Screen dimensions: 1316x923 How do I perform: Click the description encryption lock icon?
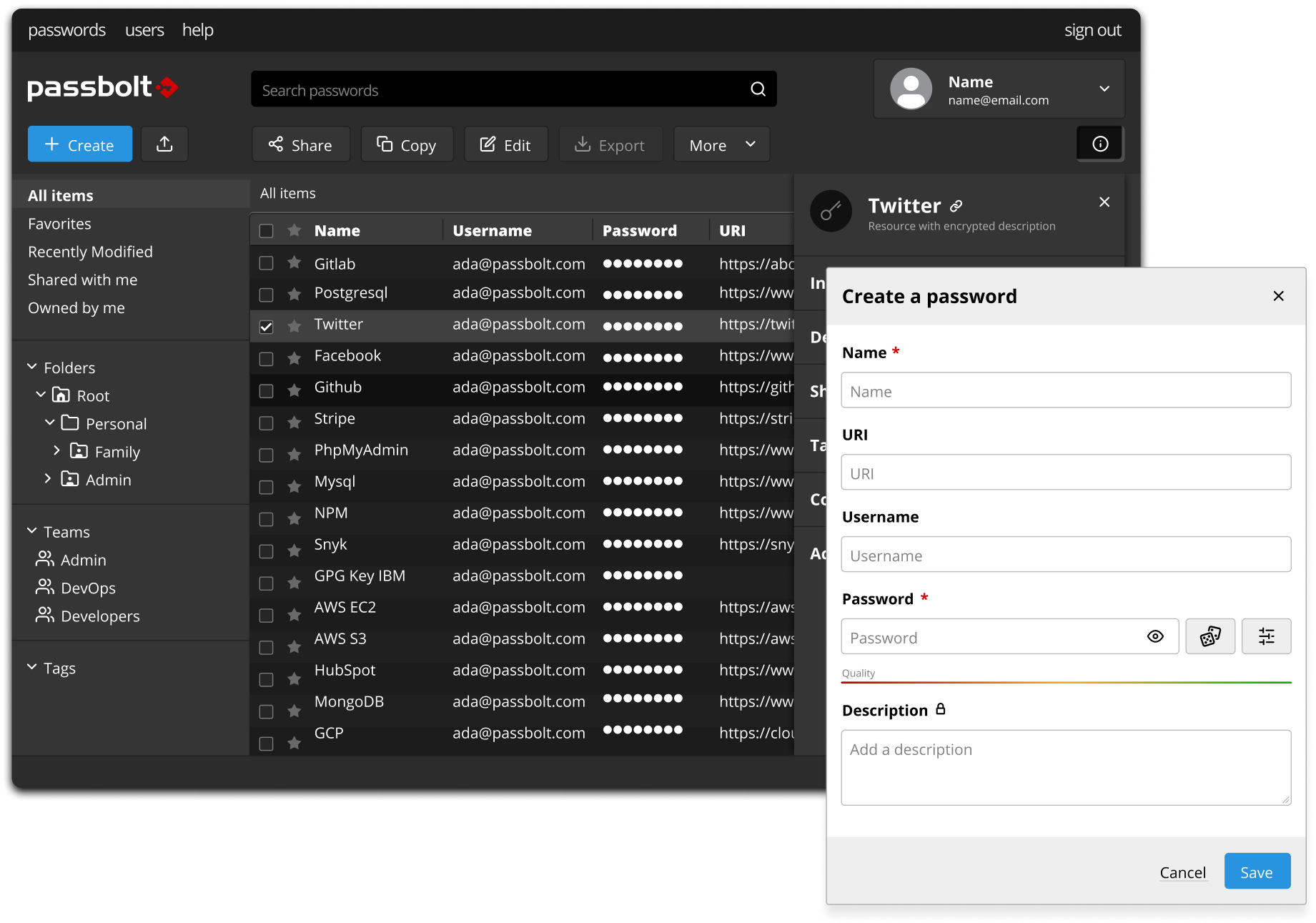[941, 709]
